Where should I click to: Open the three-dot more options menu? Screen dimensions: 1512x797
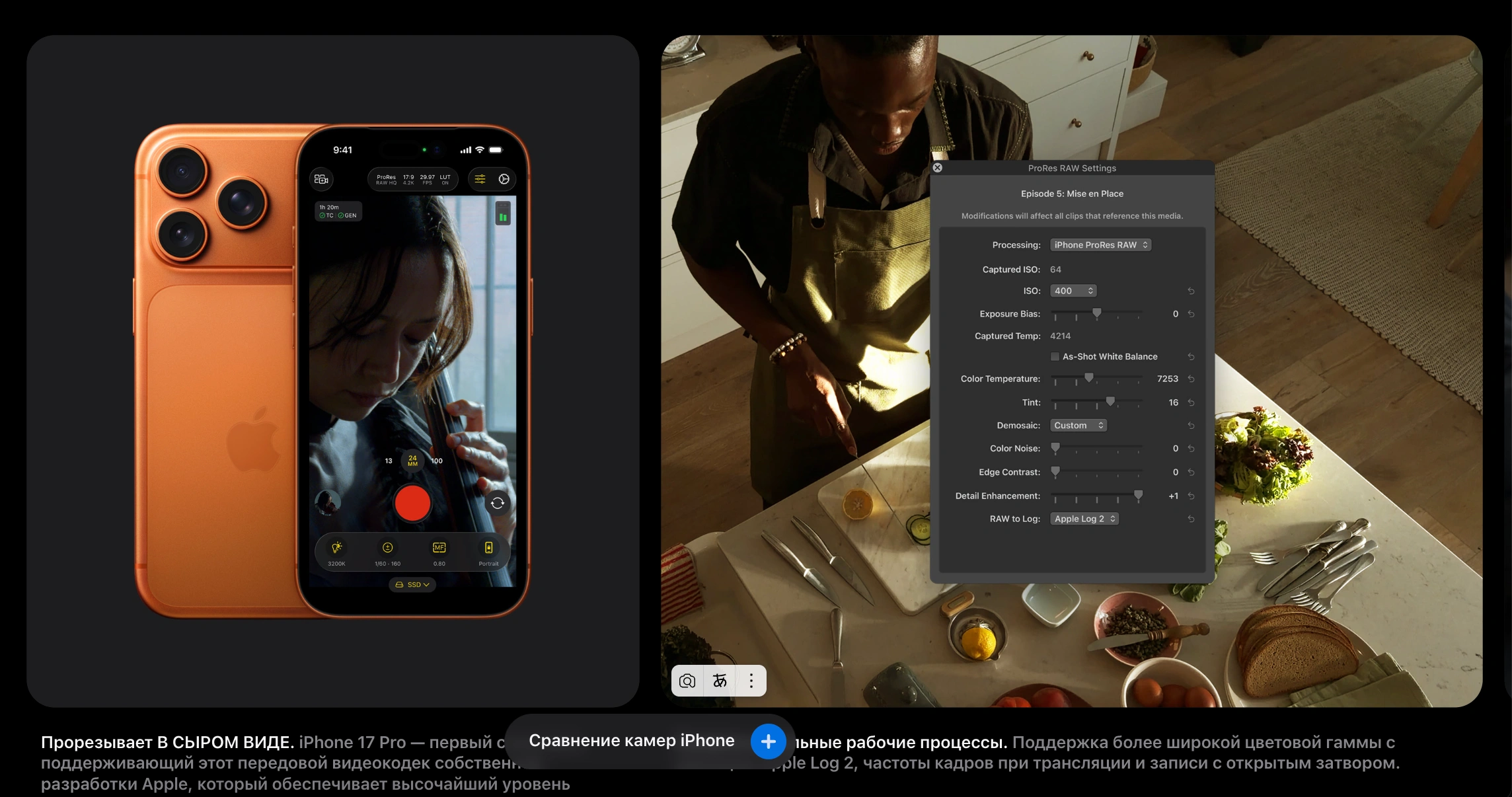751,681
